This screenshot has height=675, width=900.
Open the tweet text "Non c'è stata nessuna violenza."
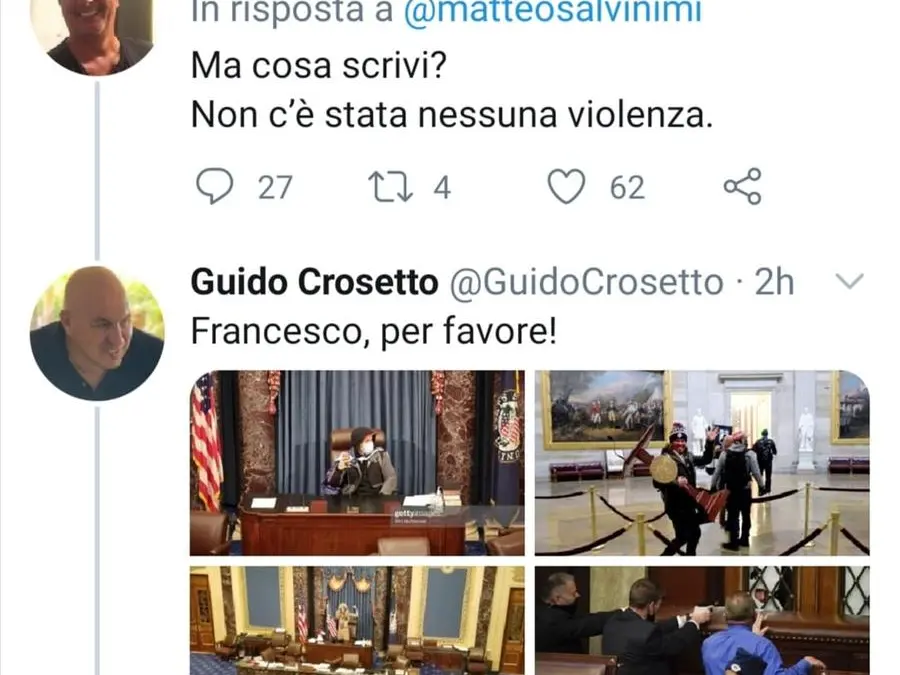452,114
